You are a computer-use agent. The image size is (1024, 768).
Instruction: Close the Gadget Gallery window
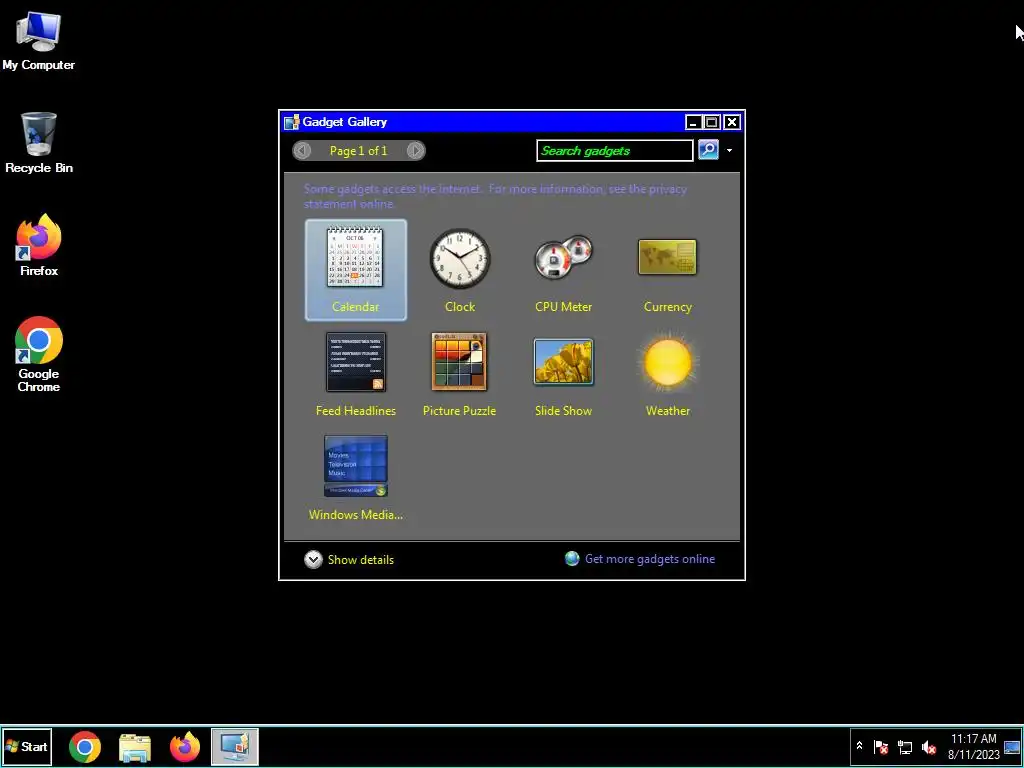(x=732, y=122)
